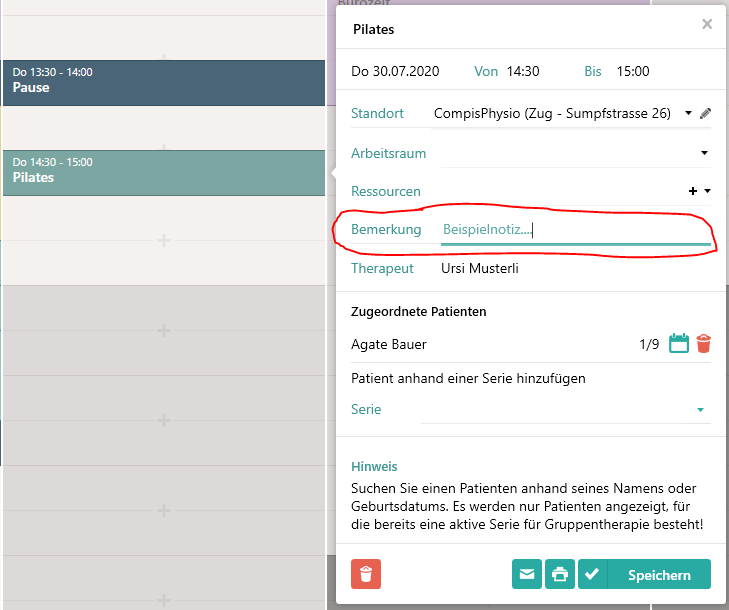Send the appointment via the envelope button

[x=527, y=575]
